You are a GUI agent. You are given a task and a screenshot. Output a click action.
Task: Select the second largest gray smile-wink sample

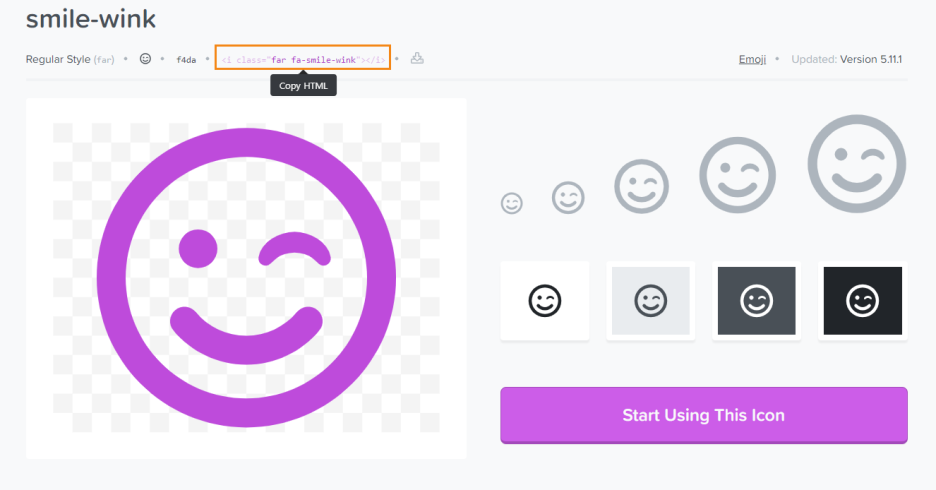[738, 175]
